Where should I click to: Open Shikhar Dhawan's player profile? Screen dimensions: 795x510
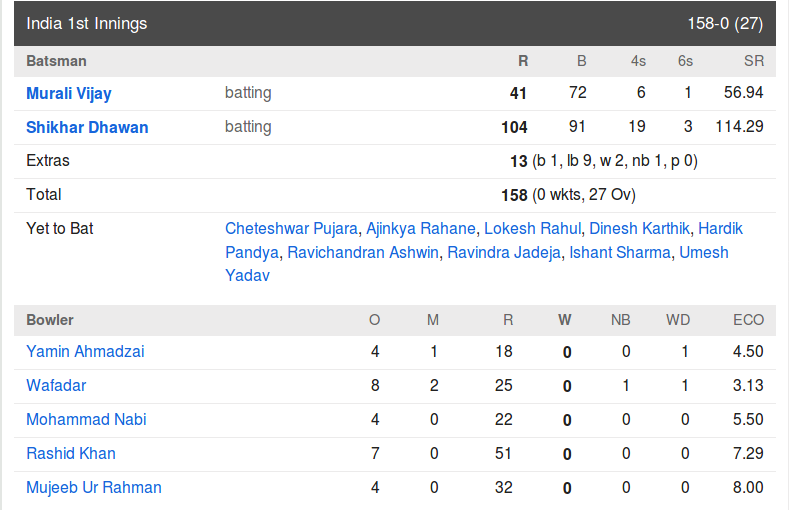click(87, 127)
